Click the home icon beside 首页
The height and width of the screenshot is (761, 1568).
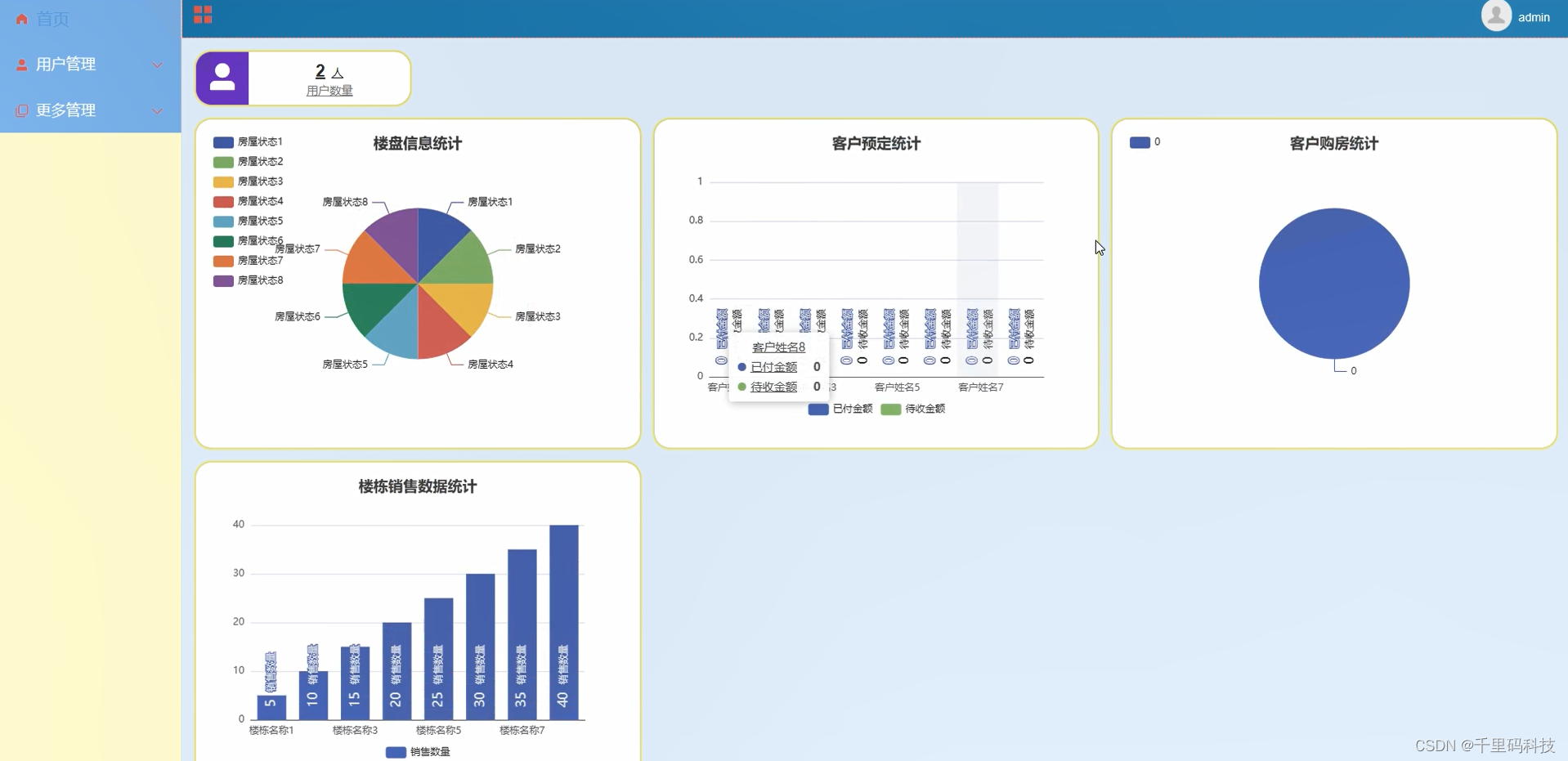tap(21, 19)
